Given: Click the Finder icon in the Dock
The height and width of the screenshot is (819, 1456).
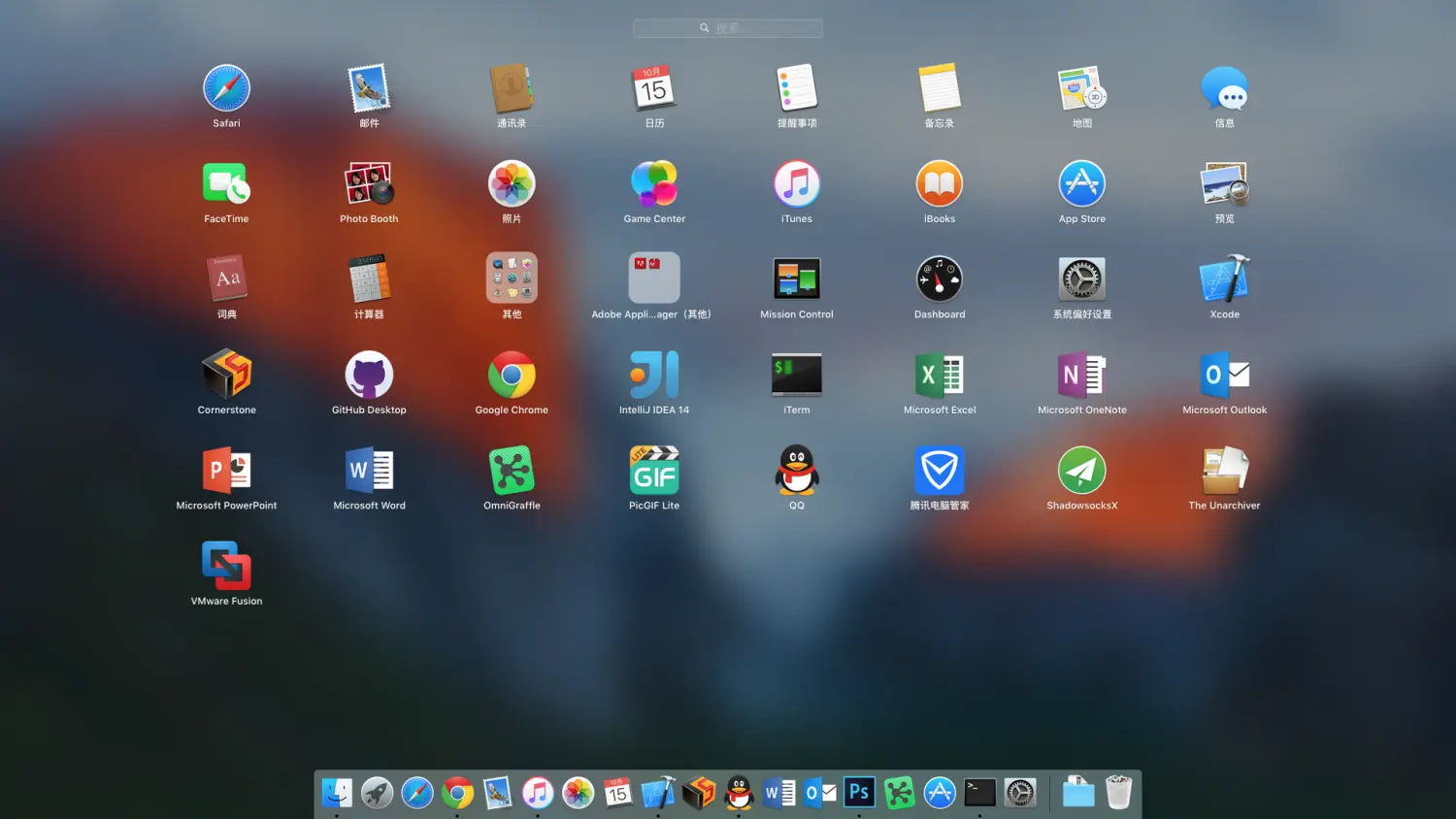Looking at the screenshot, I should [x=337, y=793].
